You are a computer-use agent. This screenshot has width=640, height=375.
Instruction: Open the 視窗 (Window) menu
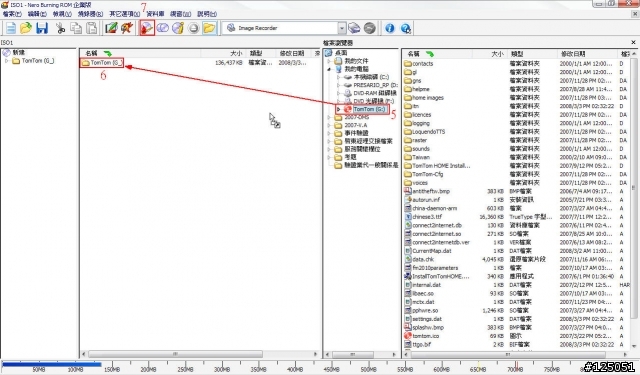click(180, 14)
